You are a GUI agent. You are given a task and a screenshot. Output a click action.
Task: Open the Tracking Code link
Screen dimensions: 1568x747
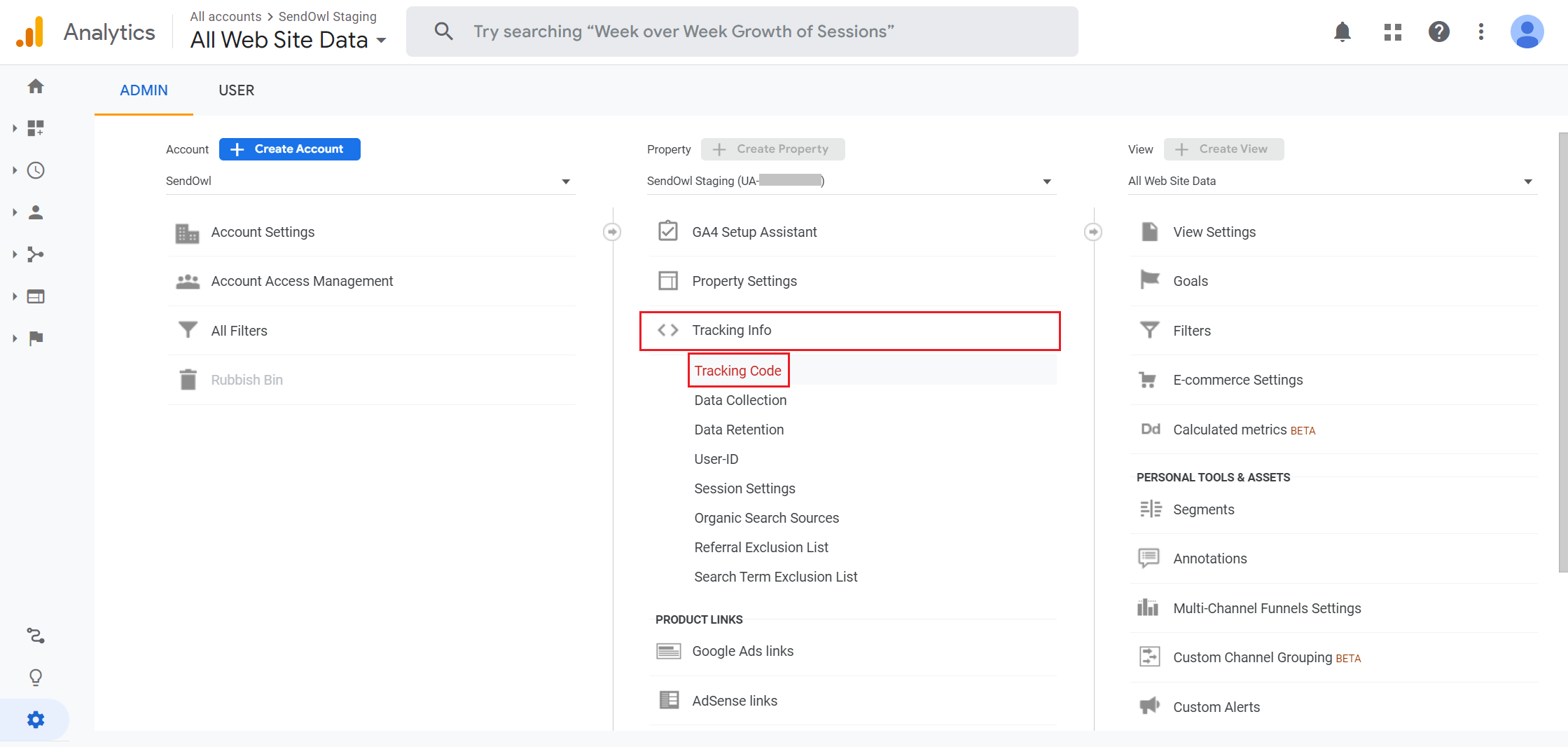737,371
